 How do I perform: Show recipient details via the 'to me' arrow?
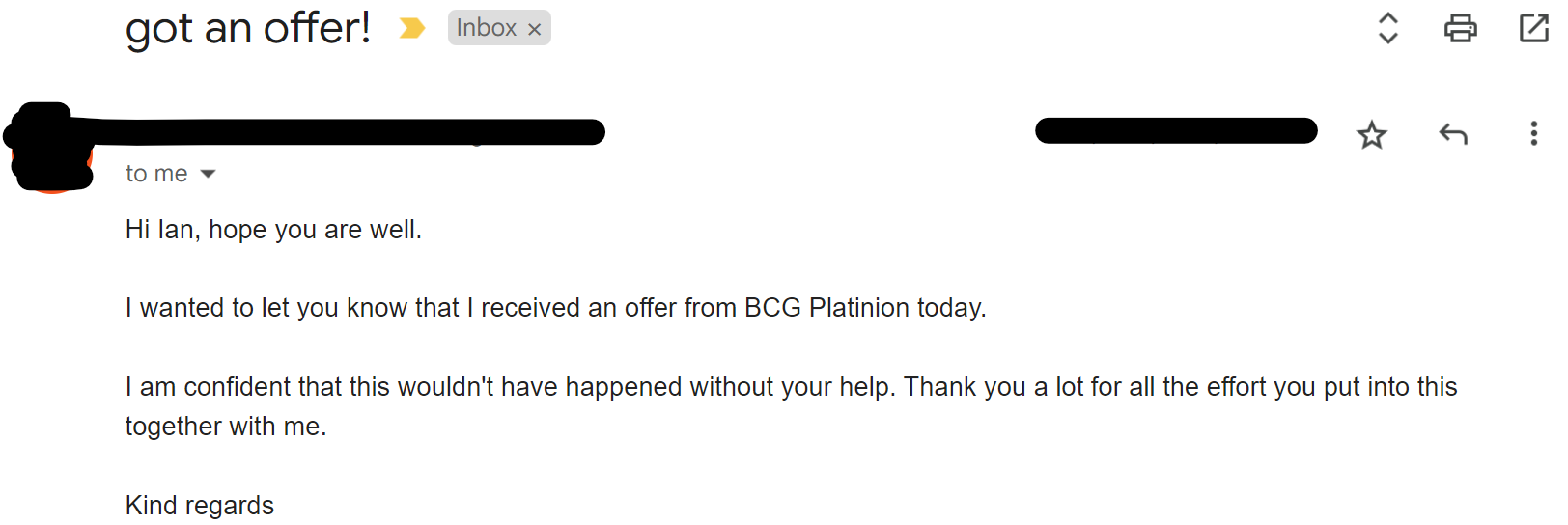pos(208,174)
